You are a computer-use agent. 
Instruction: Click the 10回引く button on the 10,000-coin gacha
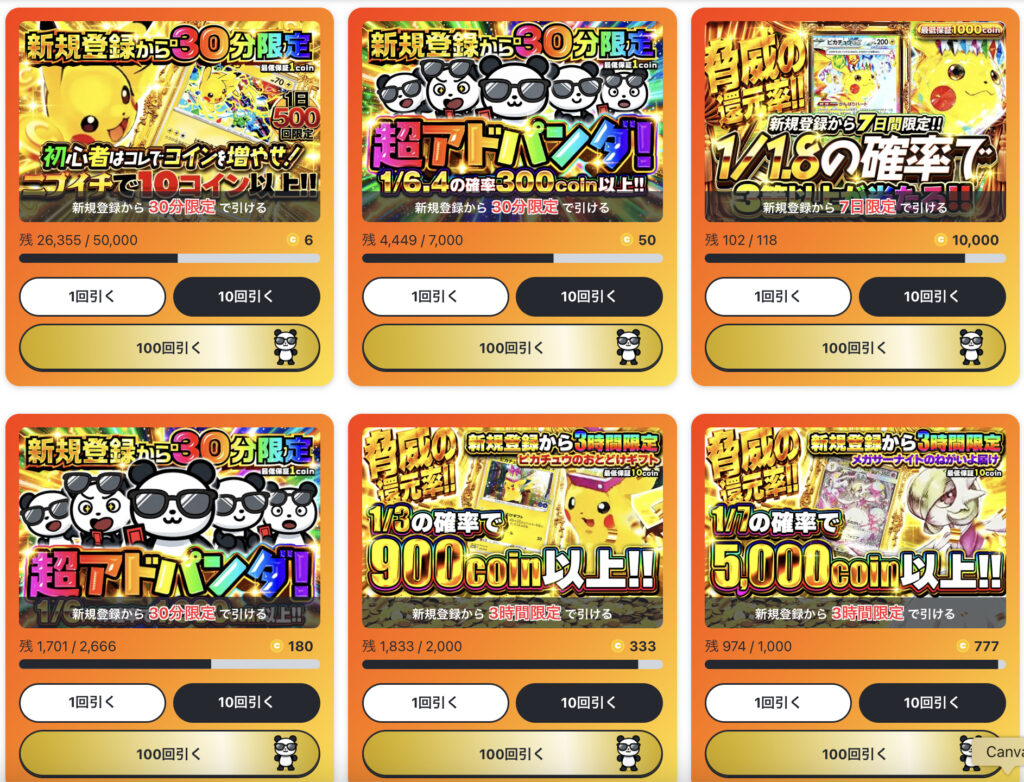coord(932,297)
